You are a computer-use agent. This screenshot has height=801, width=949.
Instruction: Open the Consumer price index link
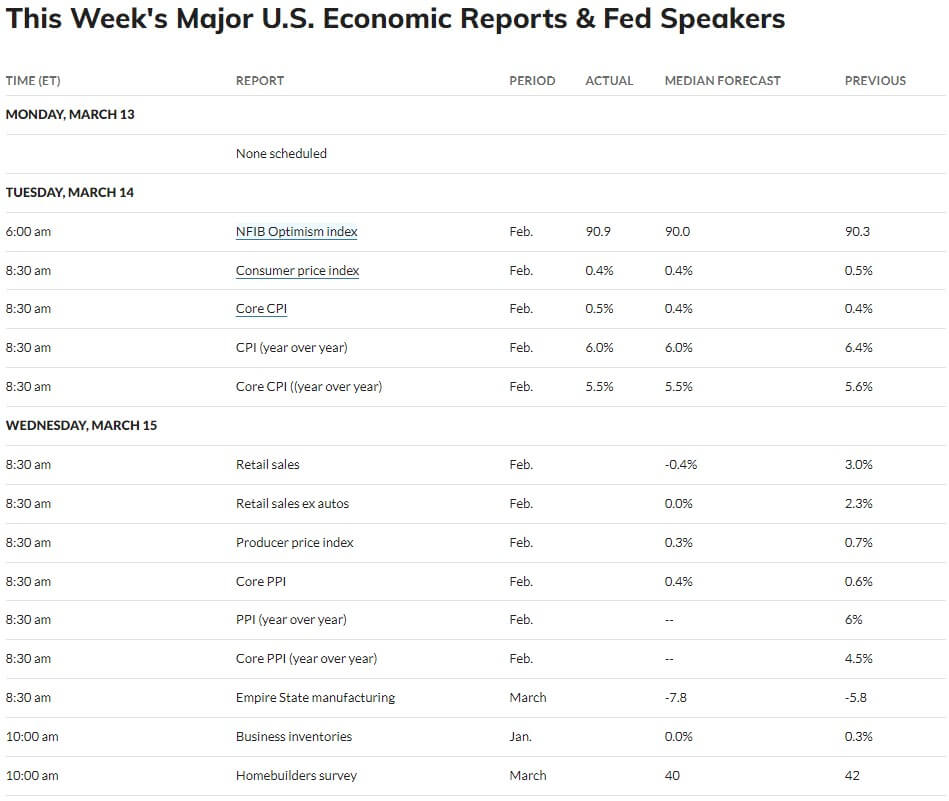pyautogui.click(x=297, y=271)
